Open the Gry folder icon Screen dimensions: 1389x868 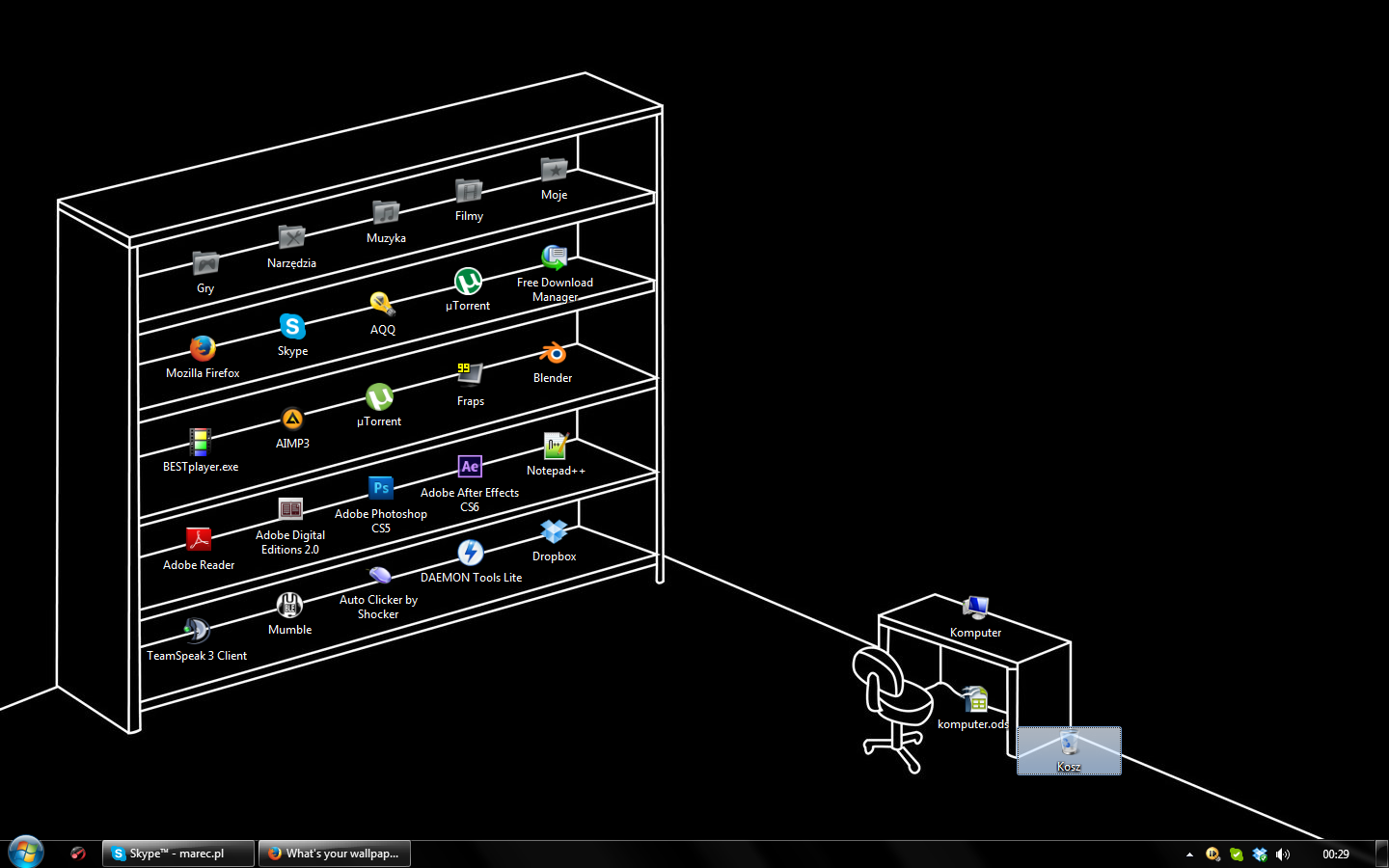pos(205,263)
